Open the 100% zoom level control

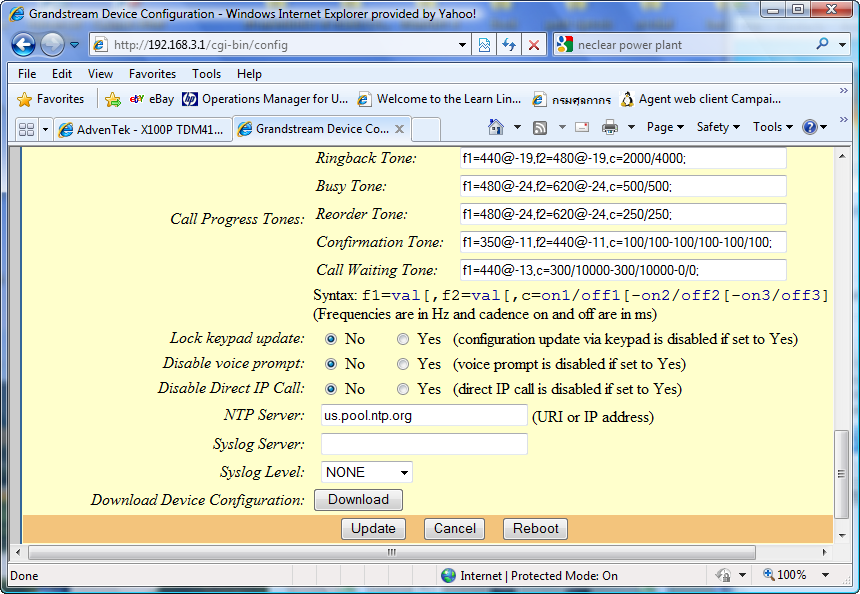tap(795, 575)
